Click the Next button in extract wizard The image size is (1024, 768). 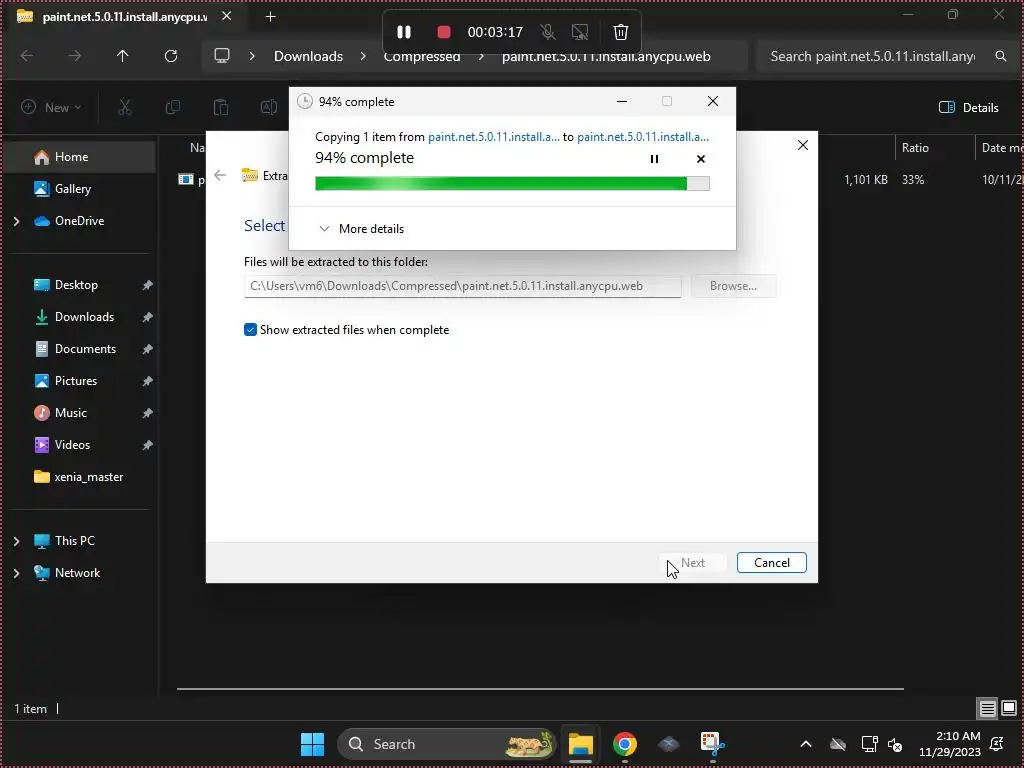pyautogui.click(x=692, y=563)
